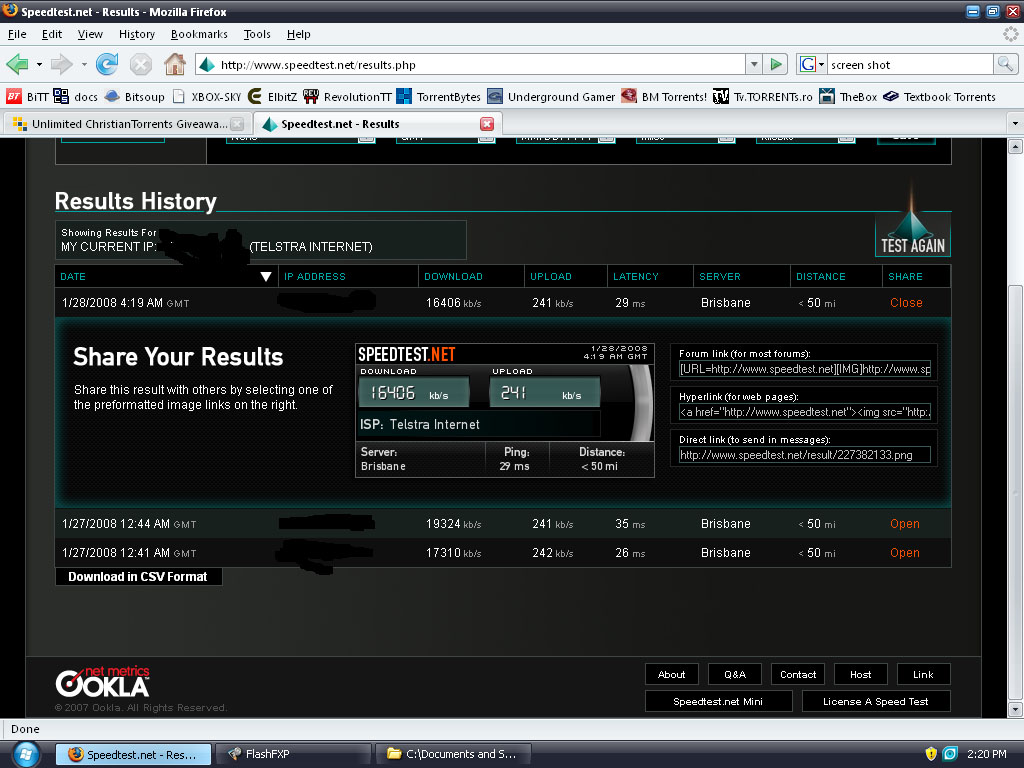This screenshot has width=1024, height=768.
Task: Click the Contact footer button
Action: tap(798, 674)
